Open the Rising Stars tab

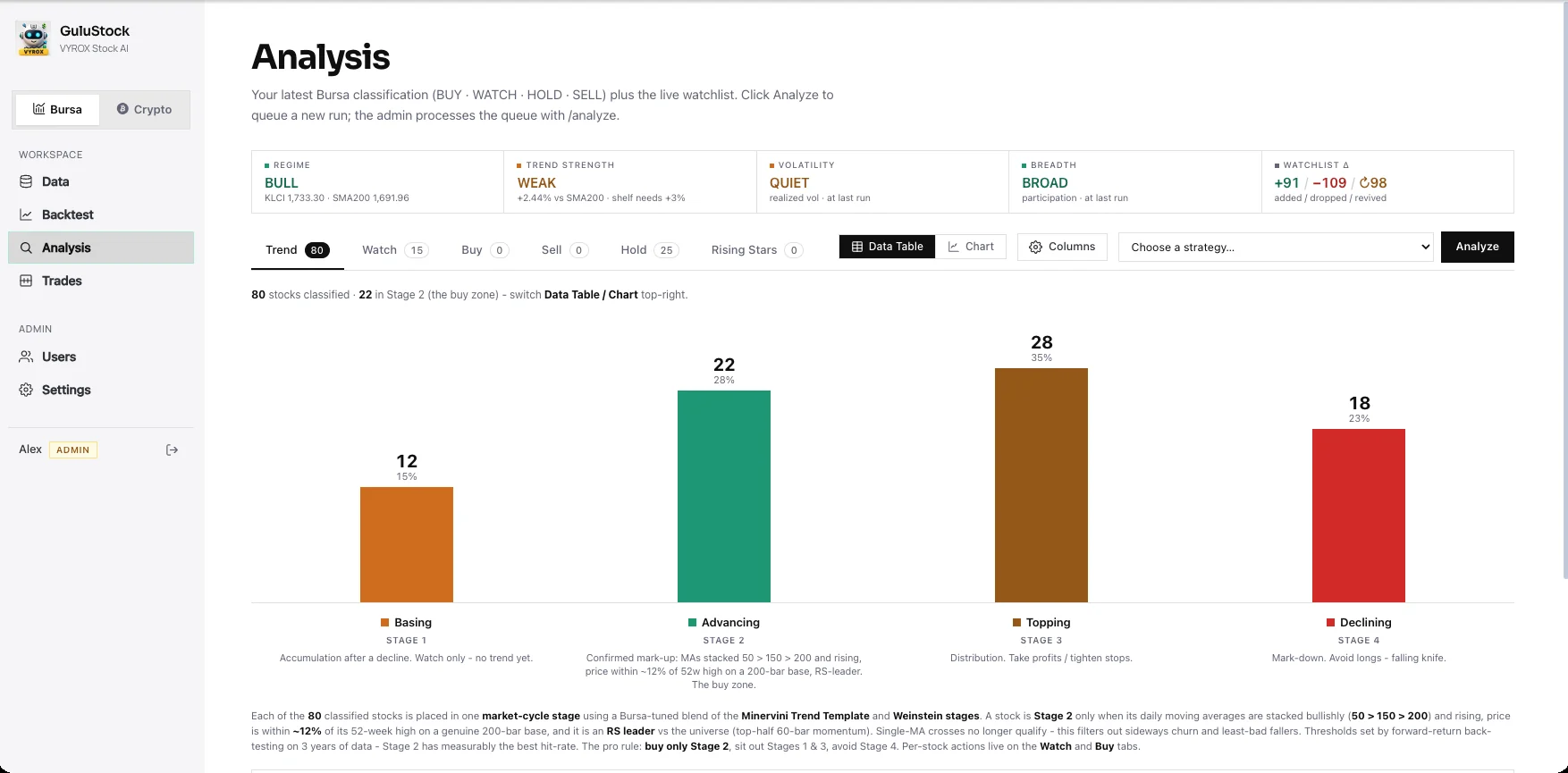[x=756, y=250]
